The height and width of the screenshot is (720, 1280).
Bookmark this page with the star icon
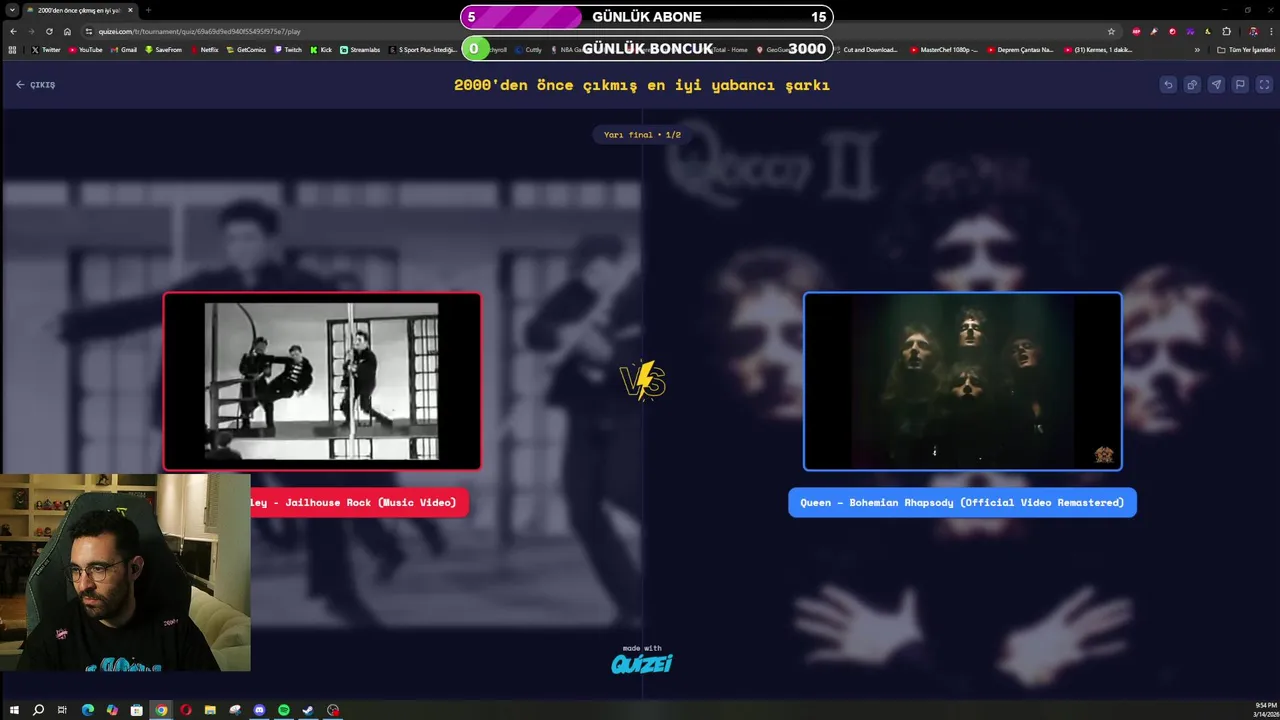[x=1111, y=31]
